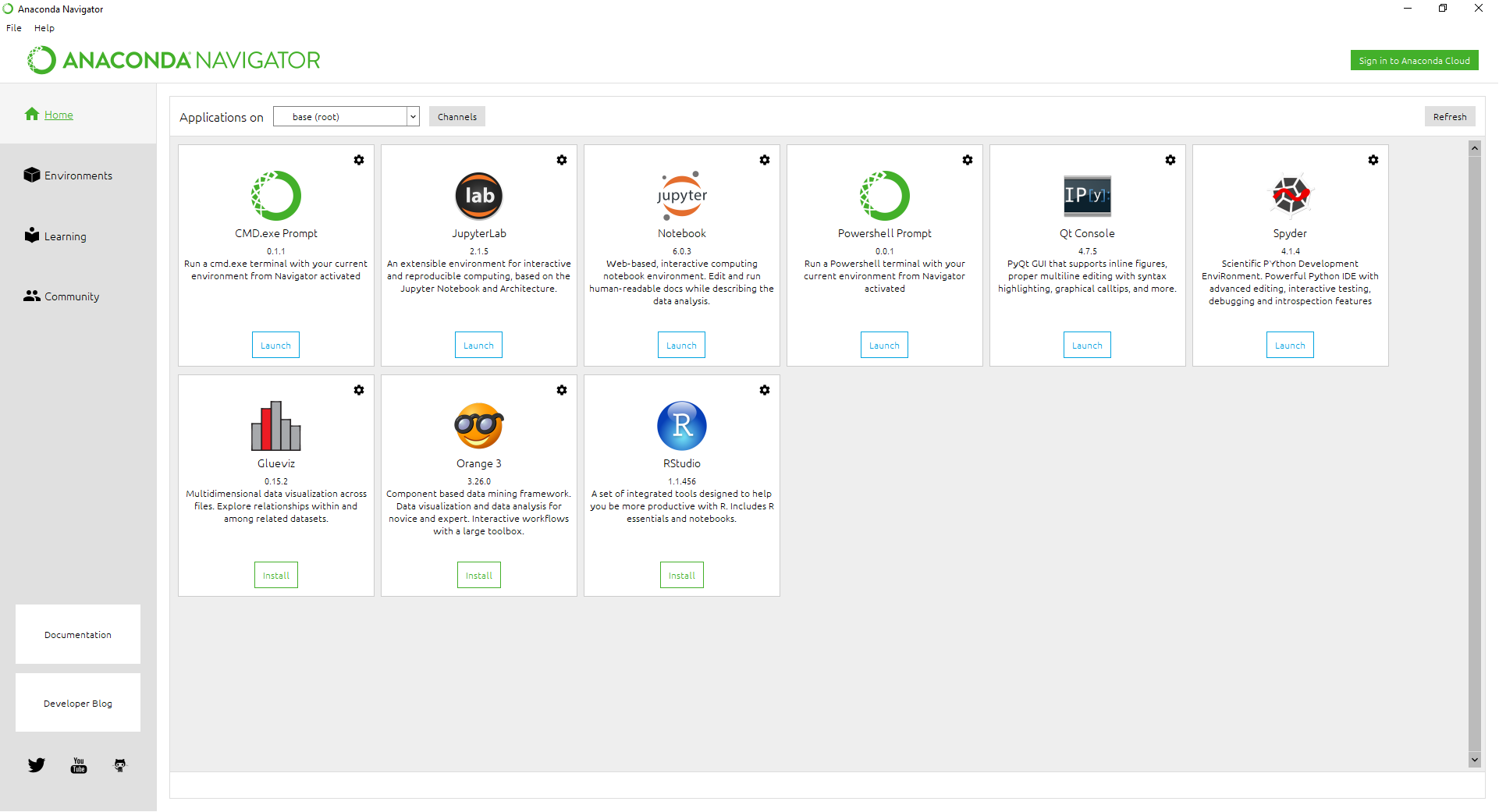This screenshot has width=1499, height=812.
Task: Click the Community people icon
Action: [x=32, y=296]
